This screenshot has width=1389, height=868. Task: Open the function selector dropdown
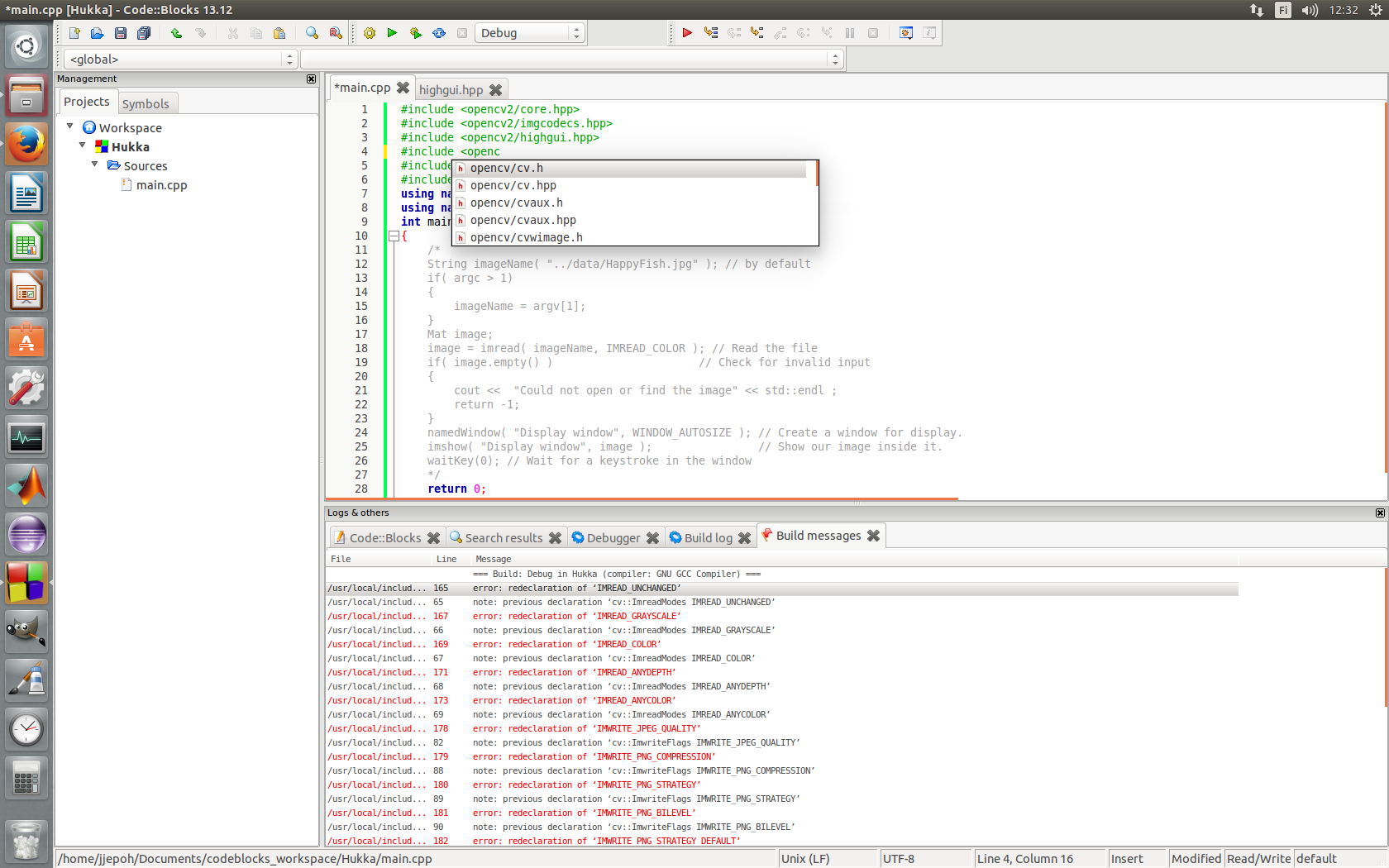point(572,60)
